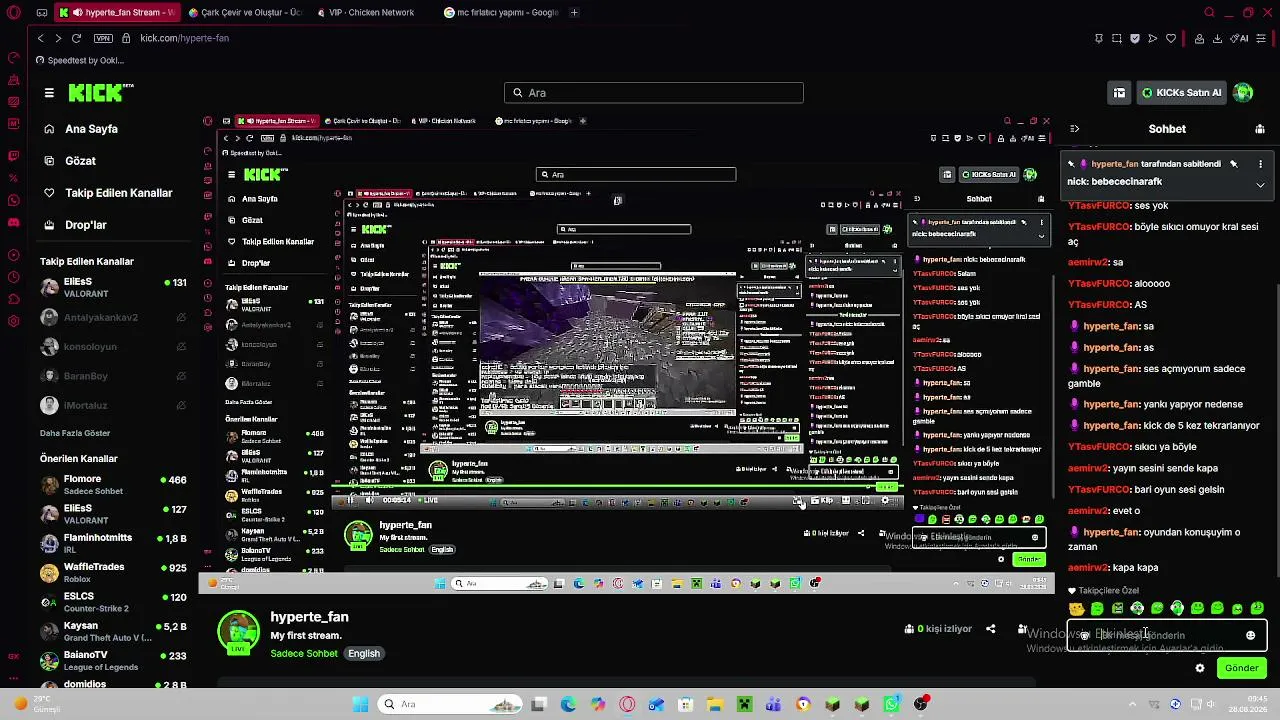Open BaianoTV League of Legends channel
Image resolution: width=1280 pixels, height=720 pixels.
coord(113,661)
